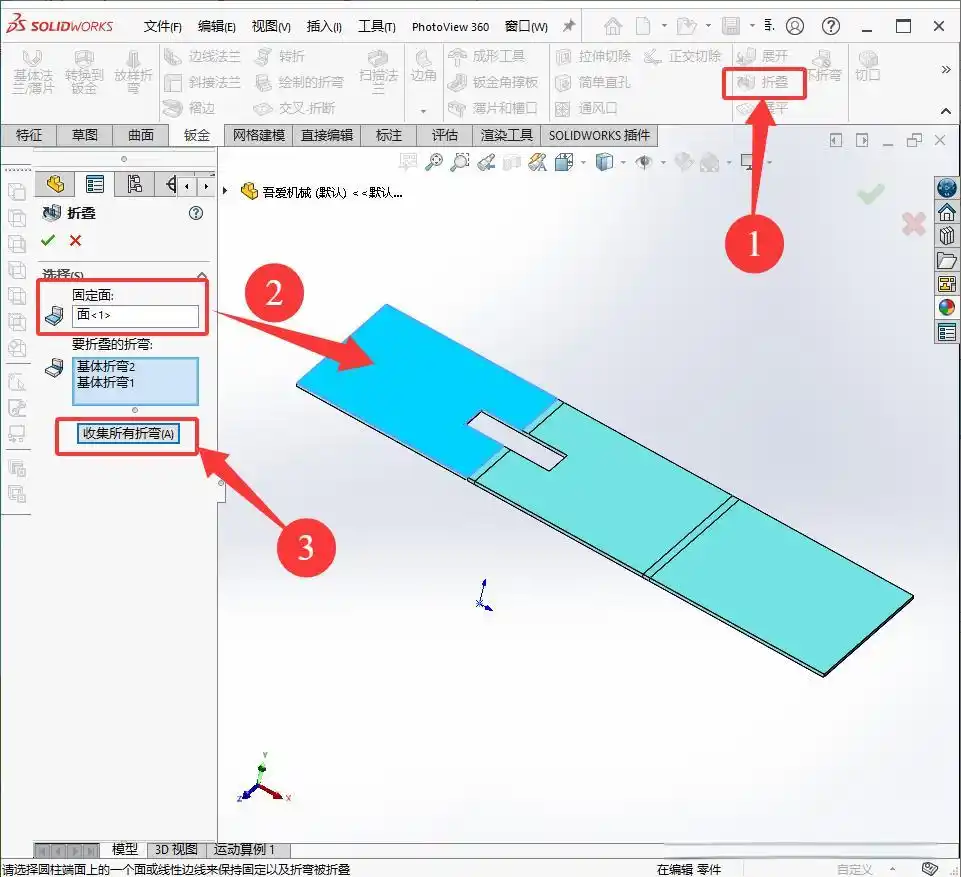This screenshot has width=961, height=877.
Task: Click the 扫描法兰 swept flange tool
Action: (x=378, y=71)
